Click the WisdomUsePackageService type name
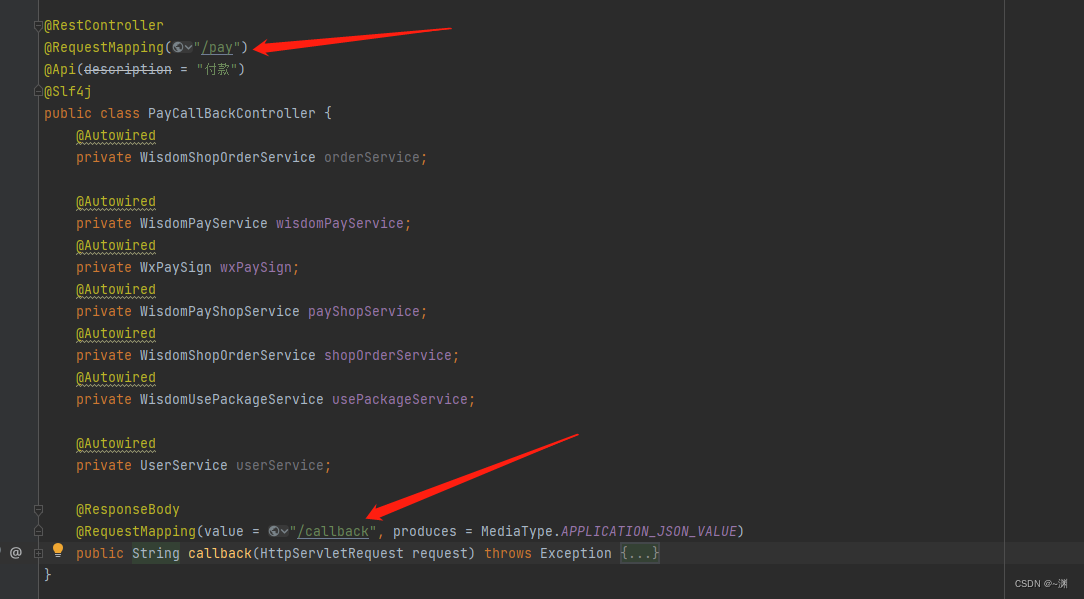The height and width of the screenshot is (599, 1084). click(x=232, y=400)
